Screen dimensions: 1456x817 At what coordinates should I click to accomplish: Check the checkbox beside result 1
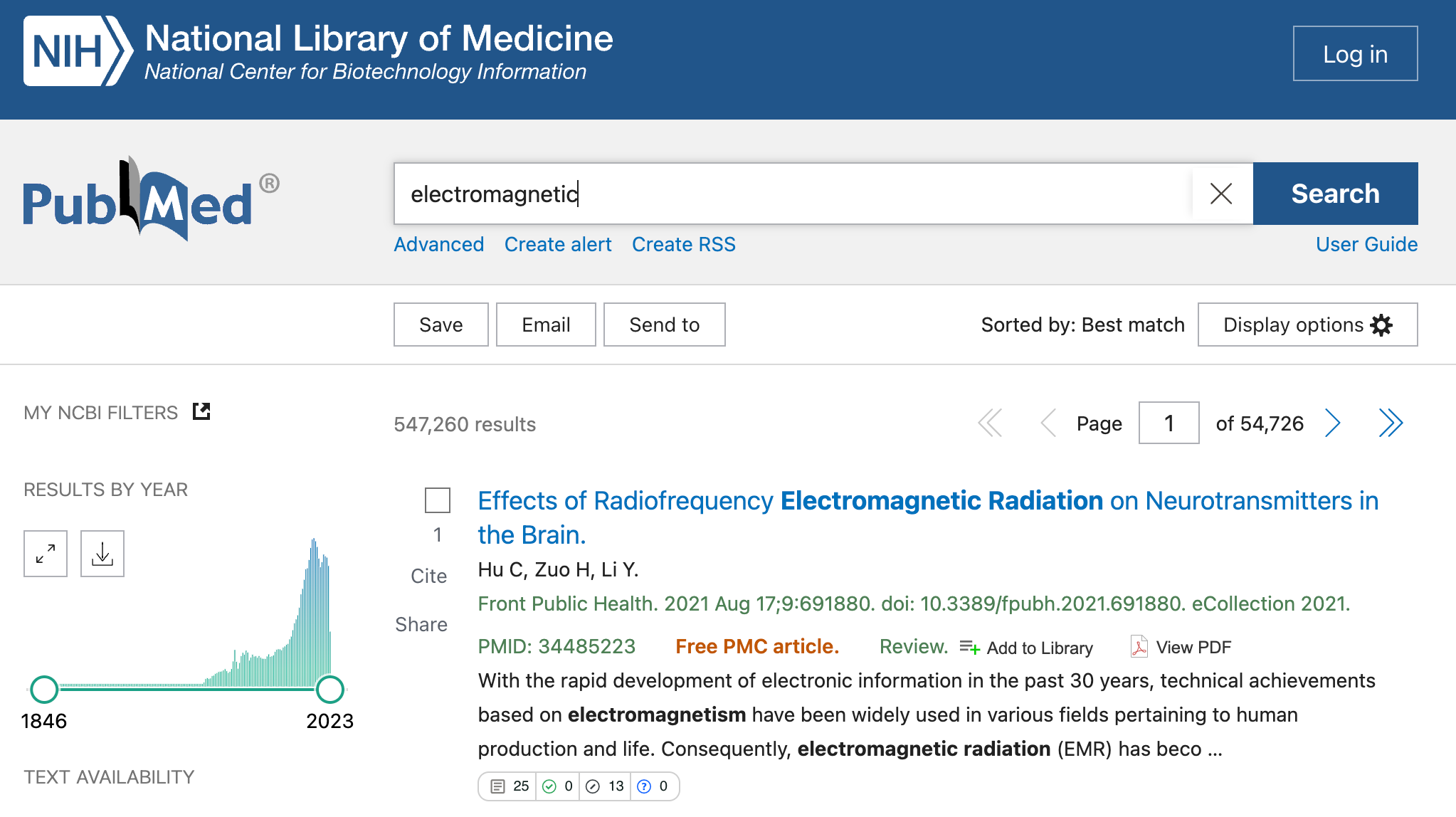click(x=437, y=501)
